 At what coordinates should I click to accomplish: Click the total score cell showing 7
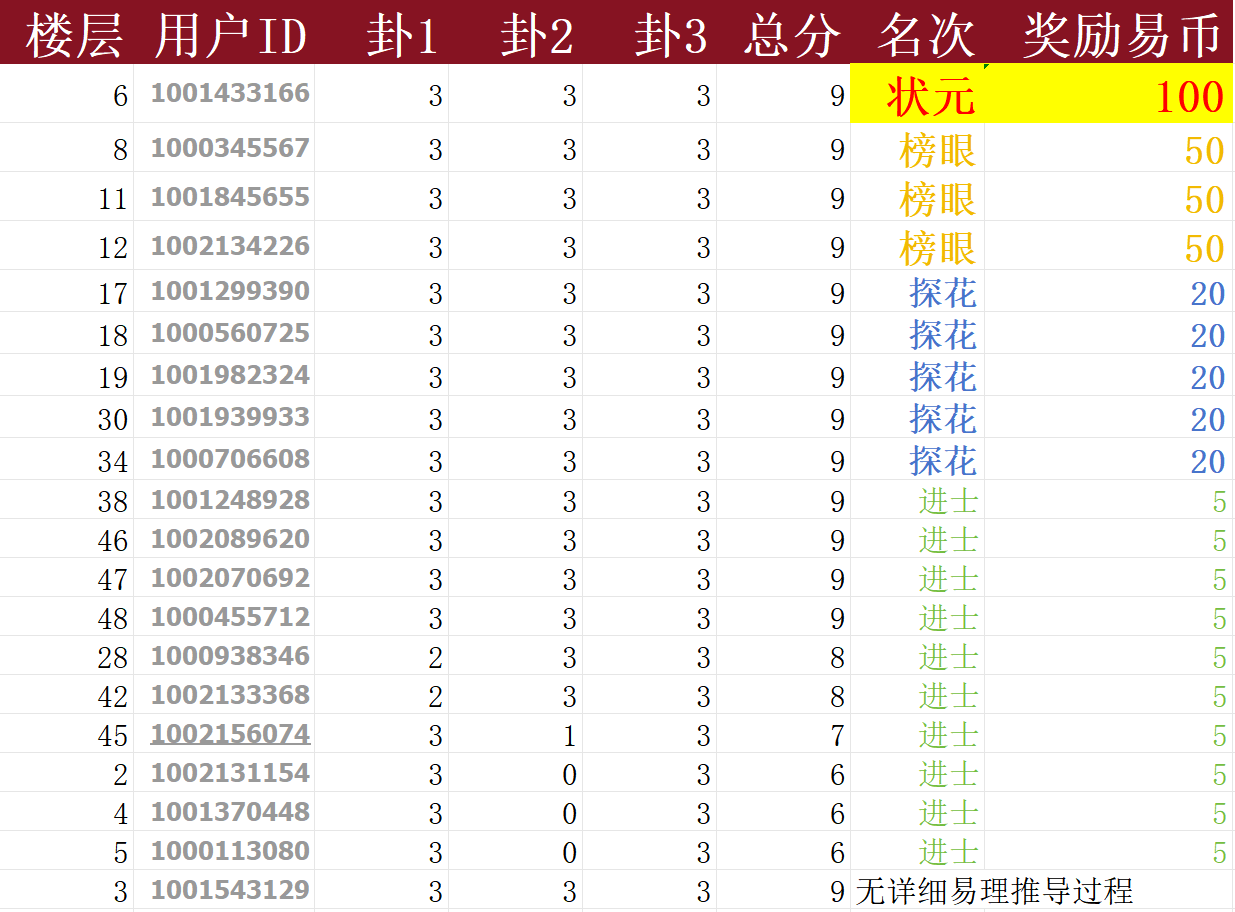[837, 736]
